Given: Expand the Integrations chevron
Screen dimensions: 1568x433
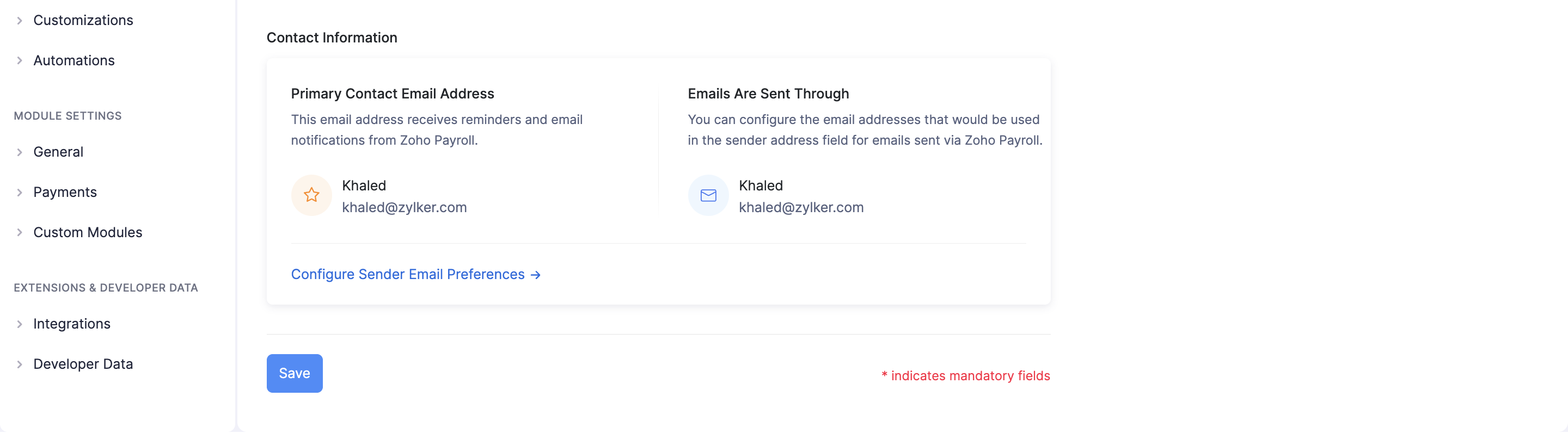Looking at the screenshot, I should [20, 324].
